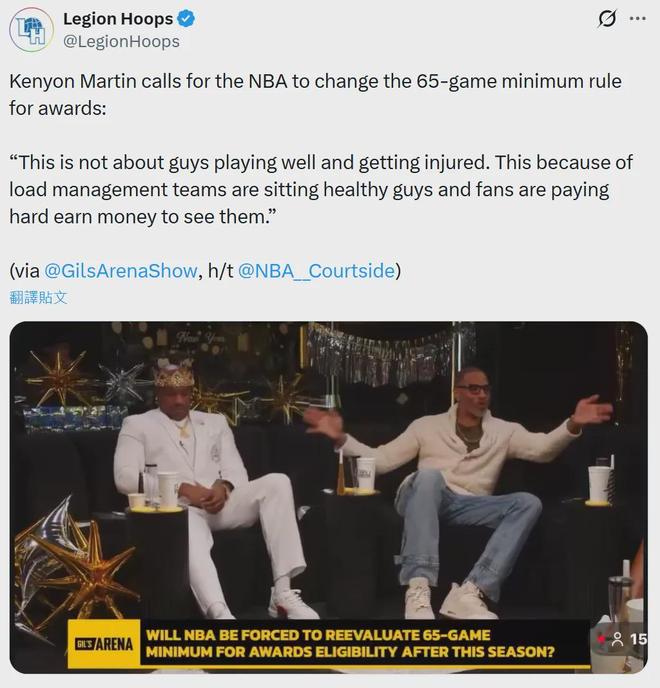Click the yellow video headline about 65-game minimum
Viewport: 660px width, 688px height.
point(350,643)
